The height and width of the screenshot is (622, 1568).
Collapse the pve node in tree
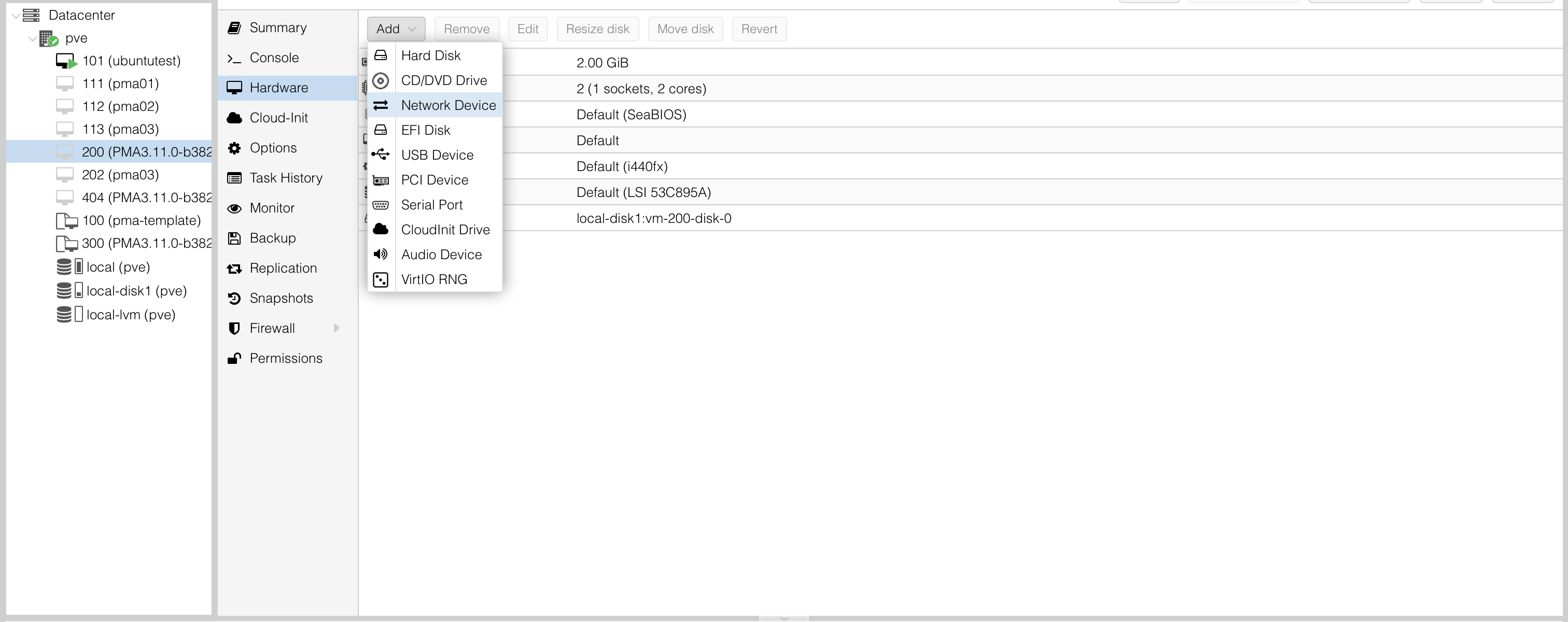32,38
